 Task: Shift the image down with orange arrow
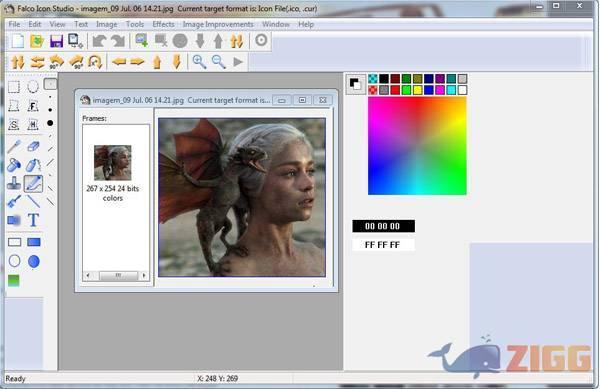coord(176,62)
